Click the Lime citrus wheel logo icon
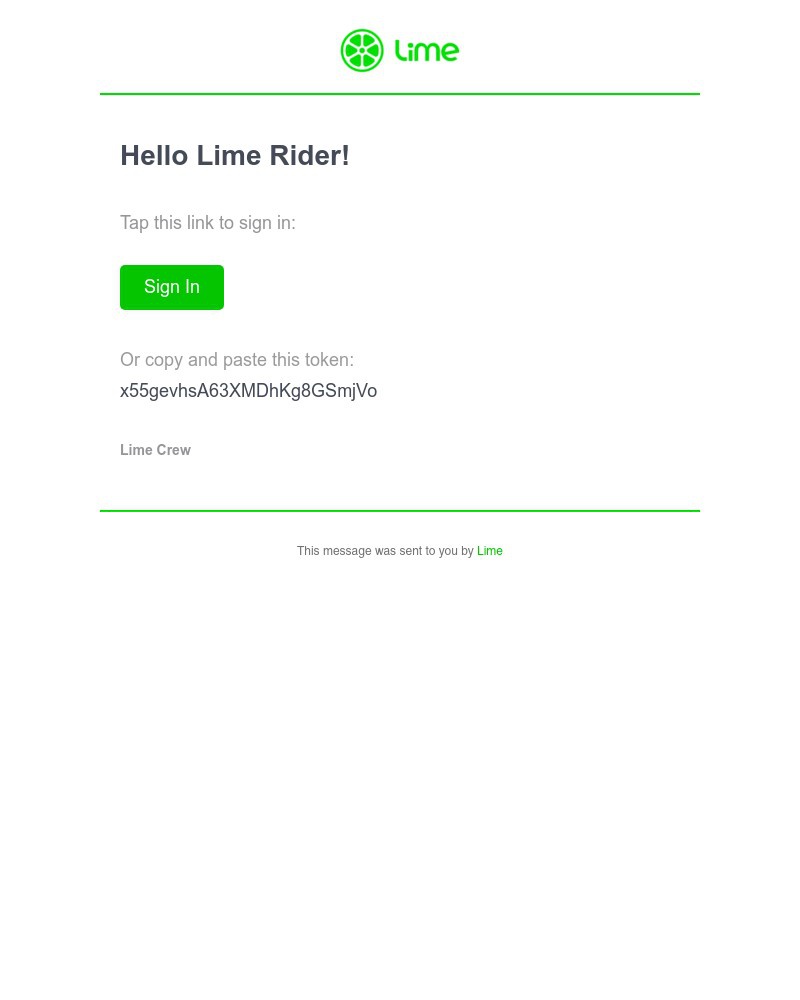800x1000 pixels. tap(362, 51)
